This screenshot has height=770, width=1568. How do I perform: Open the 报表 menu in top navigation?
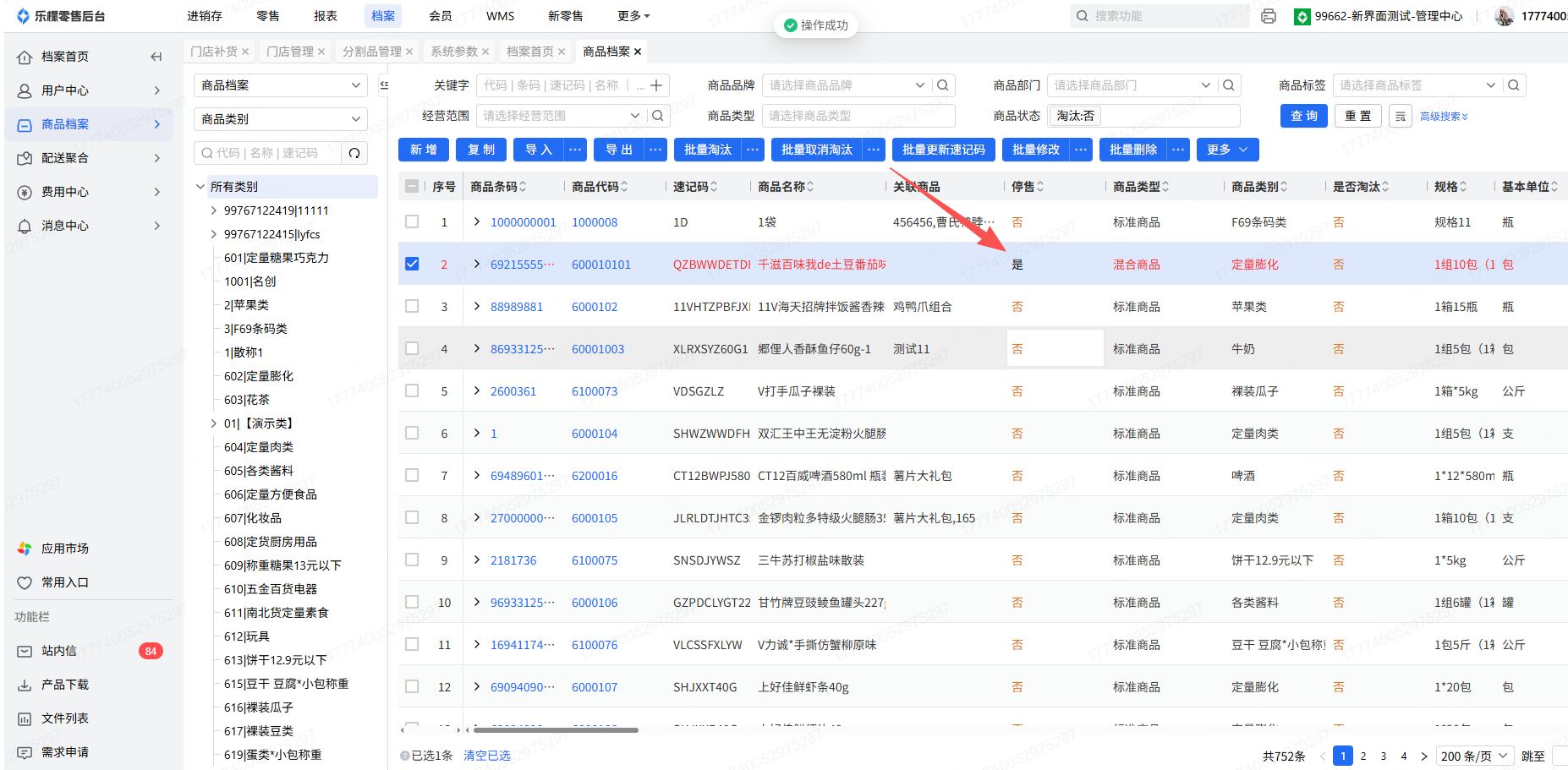click(325, 16)
